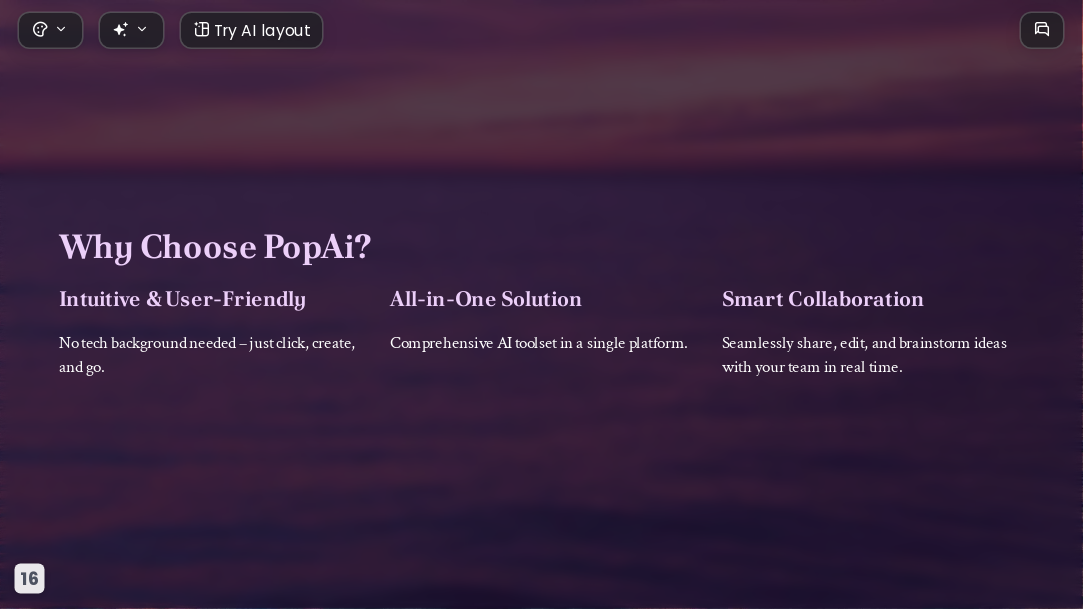
Task: Select the "Why Choose PopAi?" title
Action: click(x=215, y=247)
